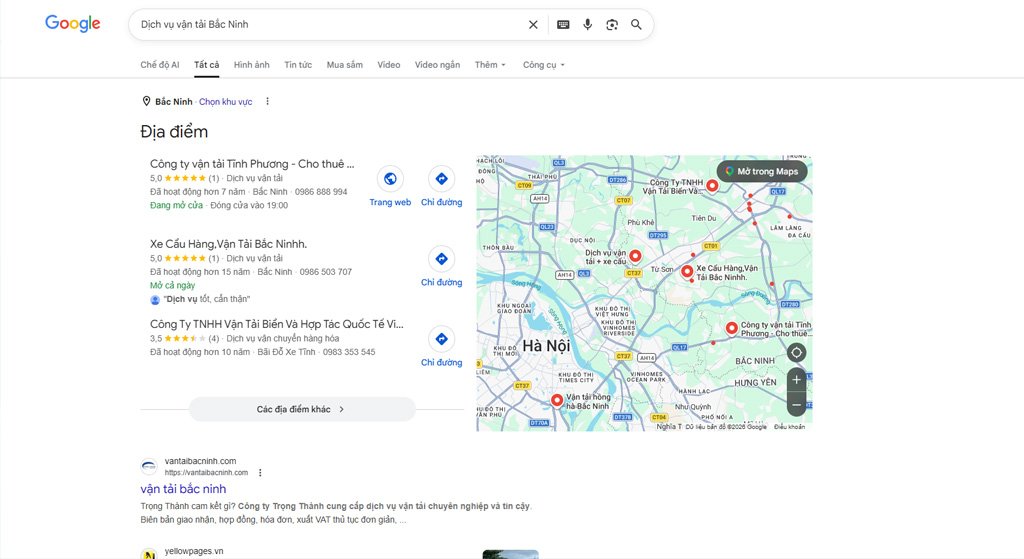Viewport: 1024px width, 559px height.
Task: Click Trang web label under globe icon
Action: [390, 202]
